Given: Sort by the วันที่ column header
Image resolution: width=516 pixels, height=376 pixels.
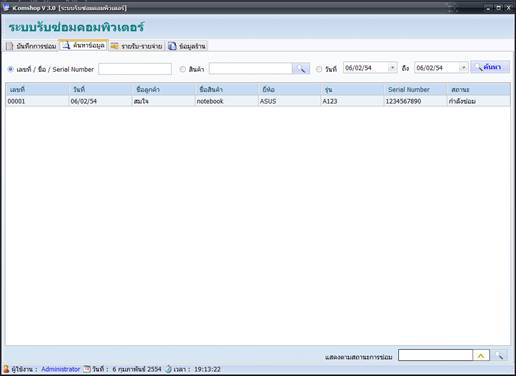Looking at the screenshot, I should coord(100,89).
